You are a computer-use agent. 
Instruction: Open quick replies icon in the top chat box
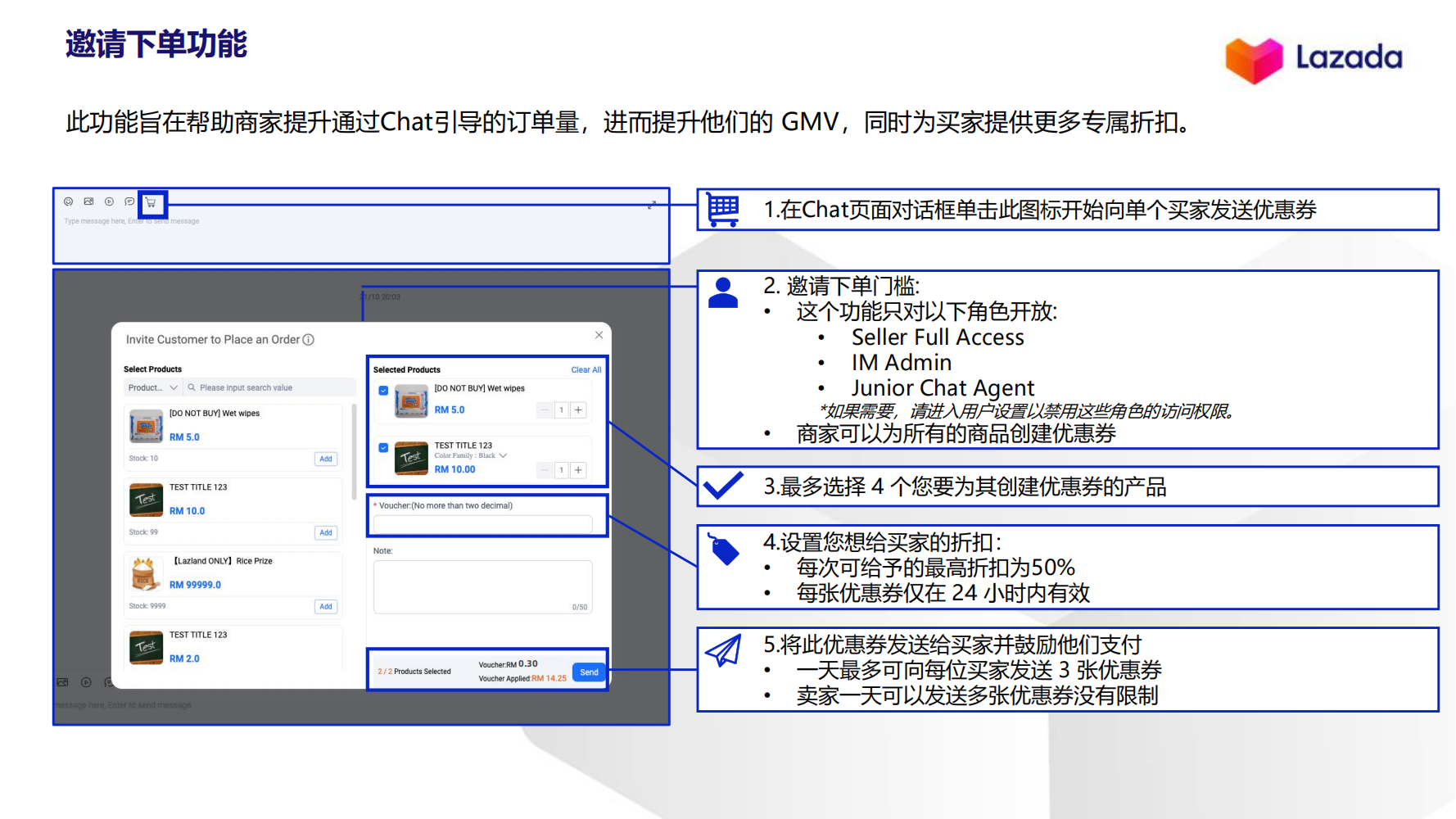pyautogui.click(x=129, y=201)
